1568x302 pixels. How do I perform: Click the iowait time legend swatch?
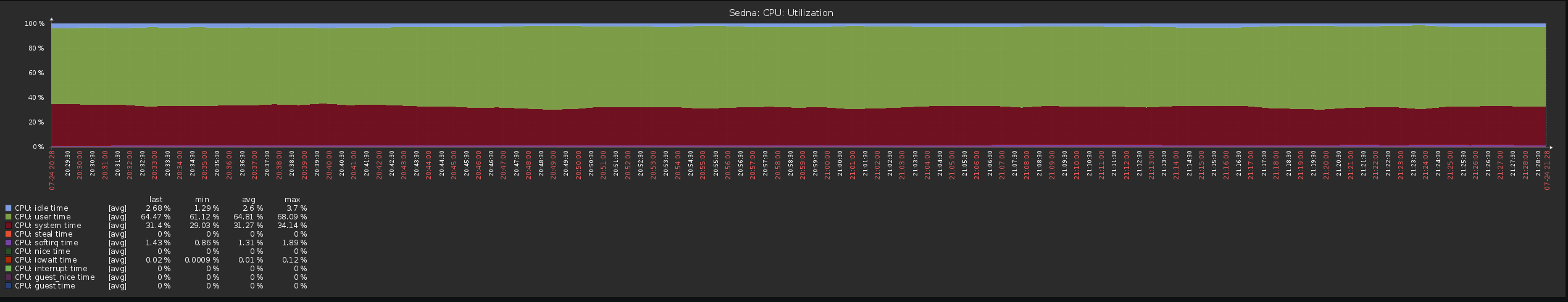point(8,260)
